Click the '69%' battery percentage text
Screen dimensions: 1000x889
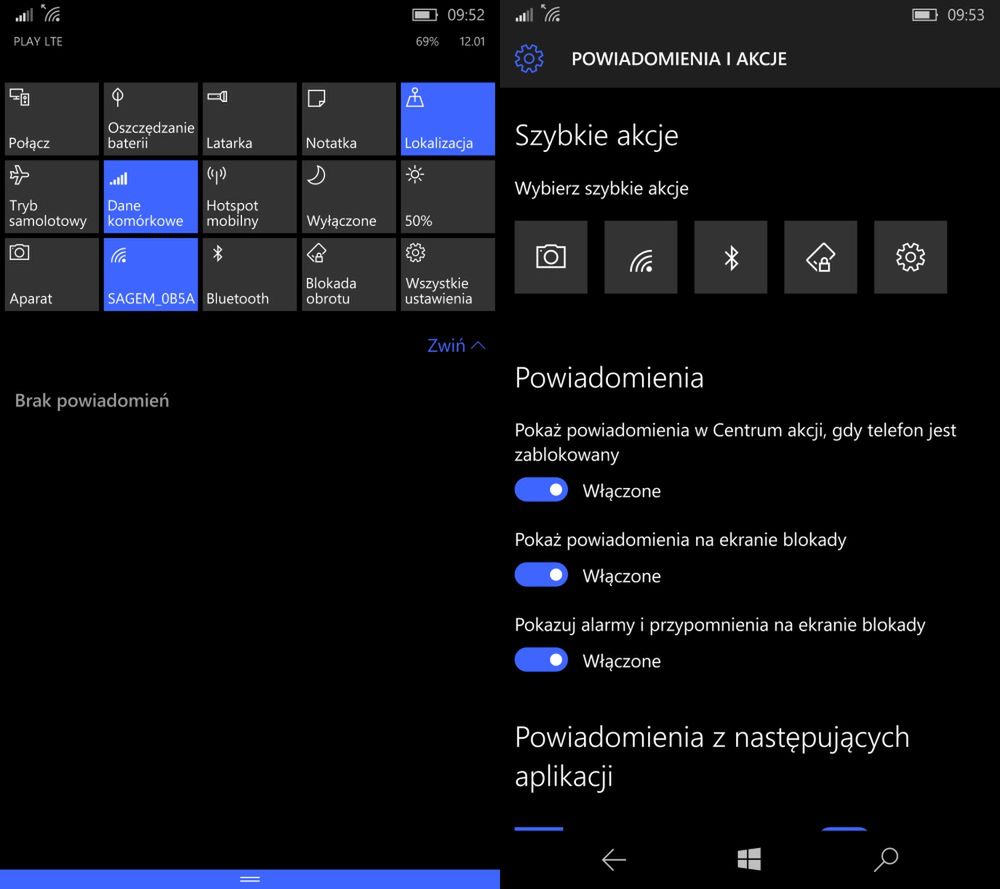pos(427,41)
